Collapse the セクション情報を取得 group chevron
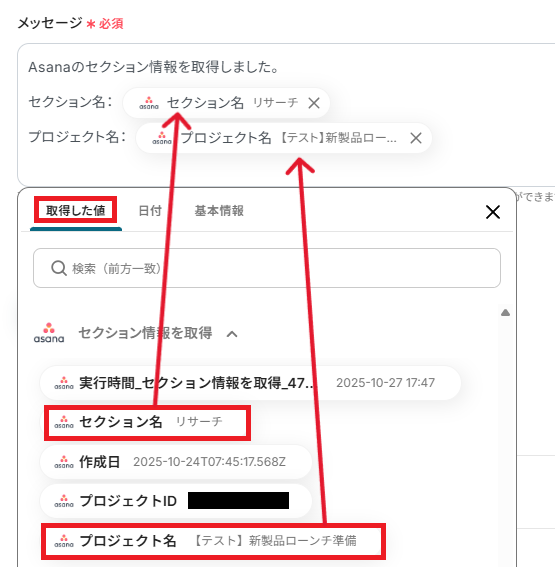555x567 pixels. point(232,334)
